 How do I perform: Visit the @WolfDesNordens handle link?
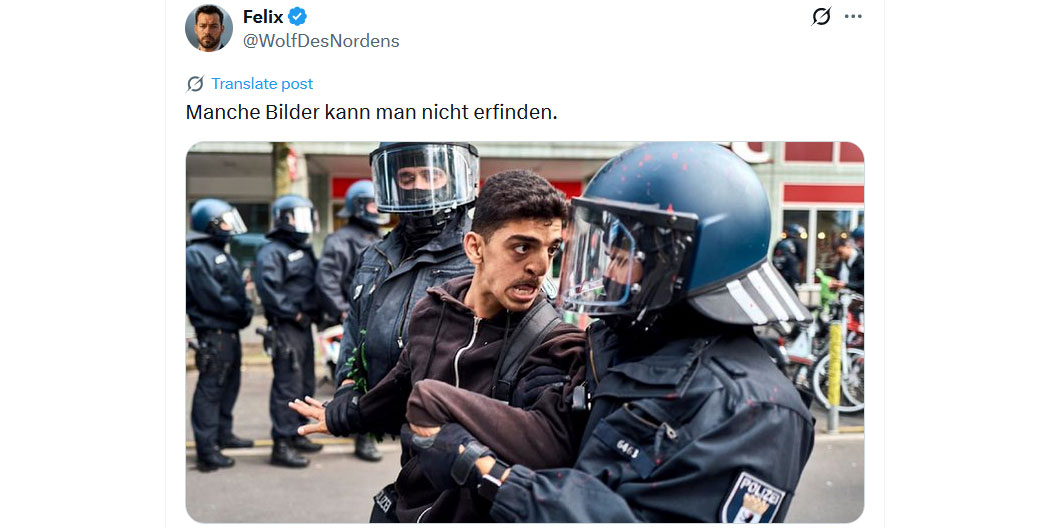point(321,41)
